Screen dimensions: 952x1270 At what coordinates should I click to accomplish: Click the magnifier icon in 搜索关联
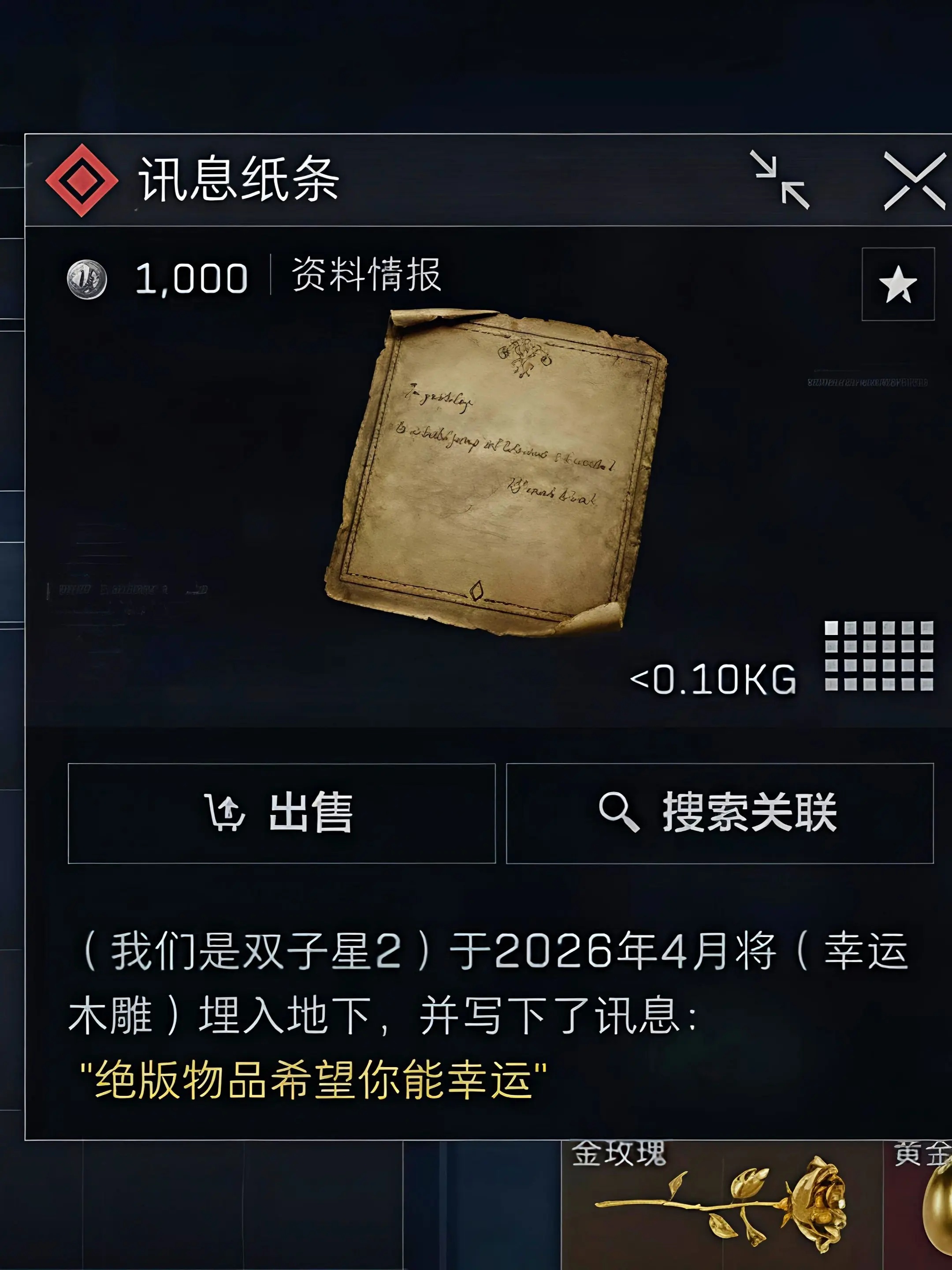click(x=619, y=812)
